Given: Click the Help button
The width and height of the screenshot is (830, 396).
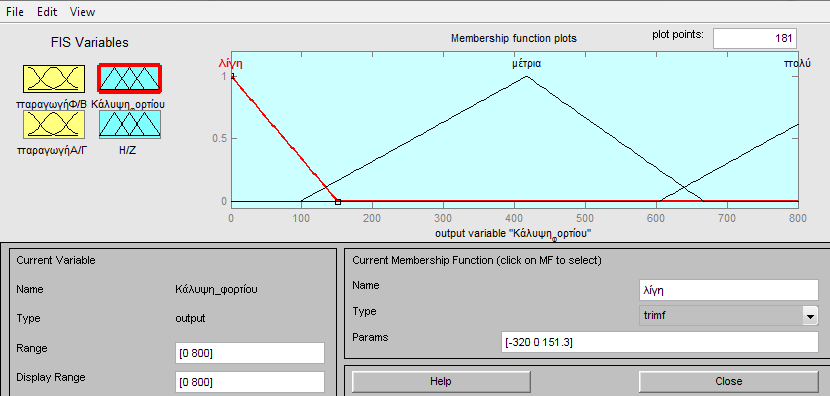Looking at the screenshot, I should click(441, 381).
